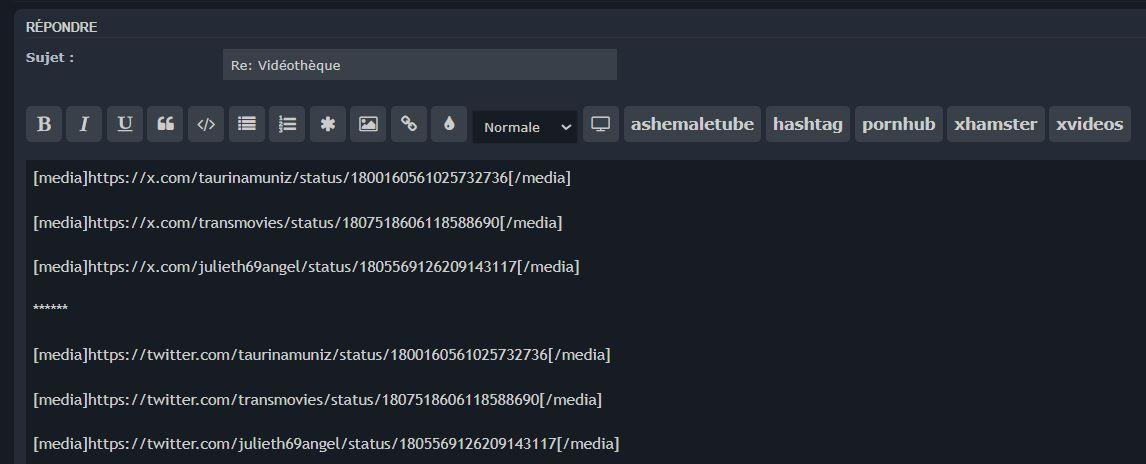
Task: Insert a quote block
Action: point(165,124)
